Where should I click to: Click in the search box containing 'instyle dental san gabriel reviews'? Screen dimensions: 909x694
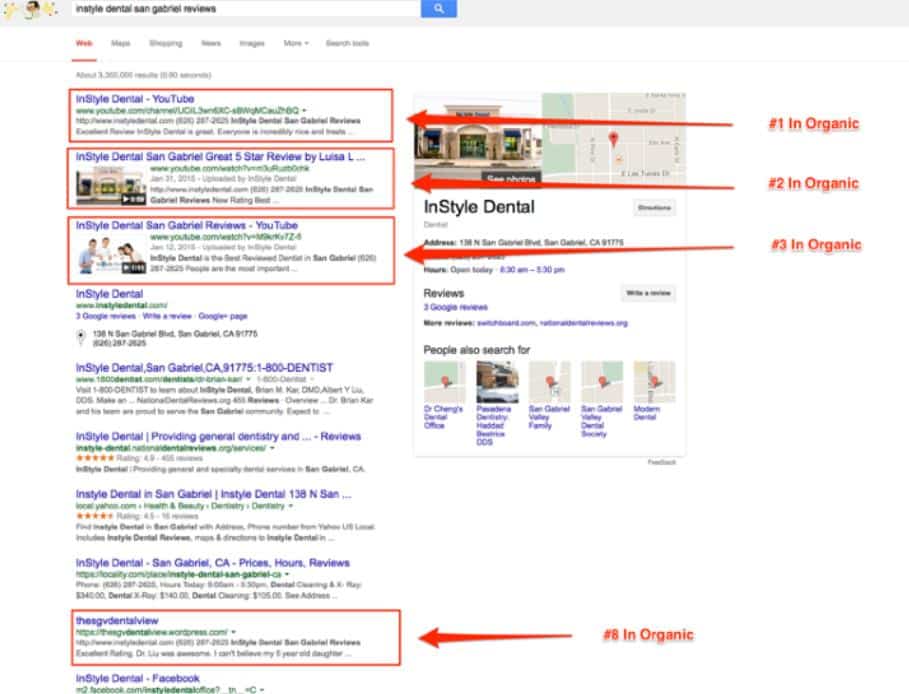[246, 8]
